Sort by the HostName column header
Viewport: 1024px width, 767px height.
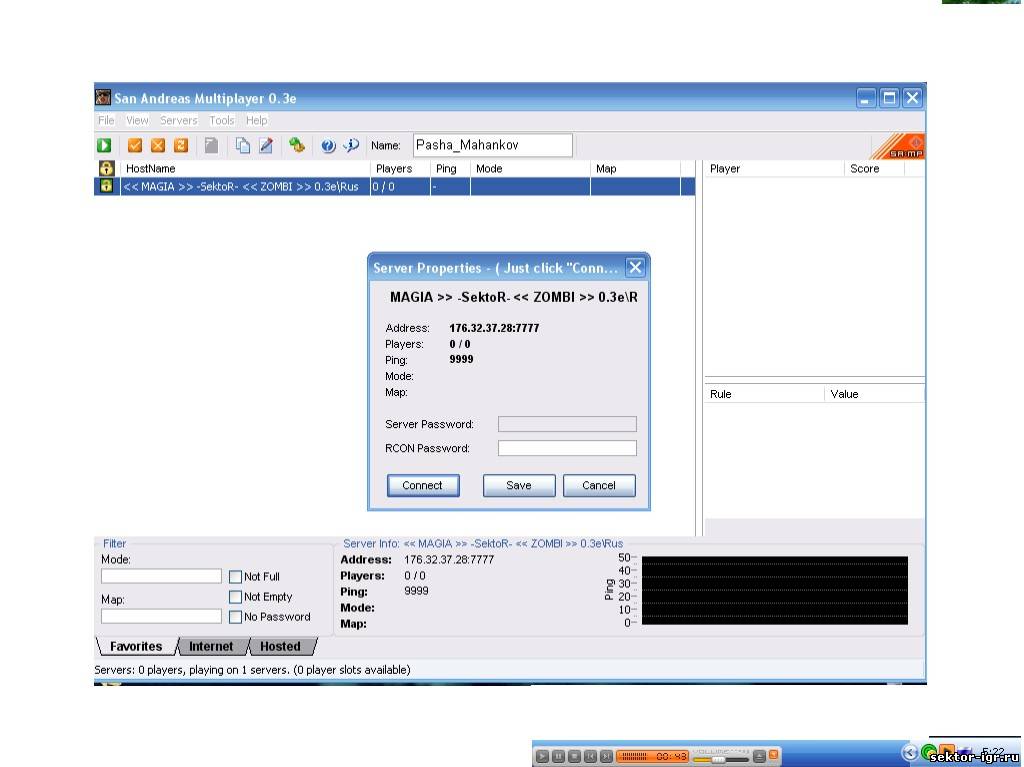[x=246, y=169]
